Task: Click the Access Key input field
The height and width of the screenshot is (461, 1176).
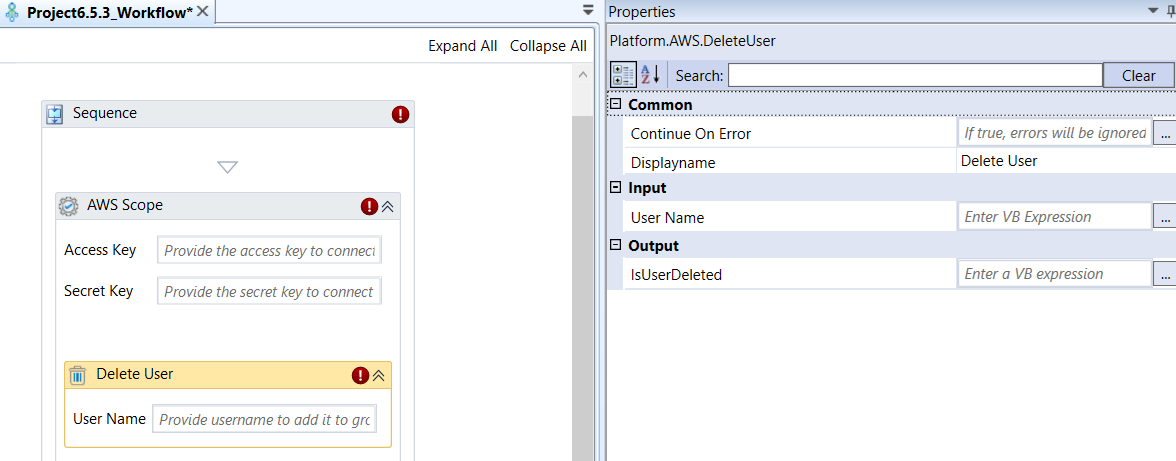Action: (269, 250)
